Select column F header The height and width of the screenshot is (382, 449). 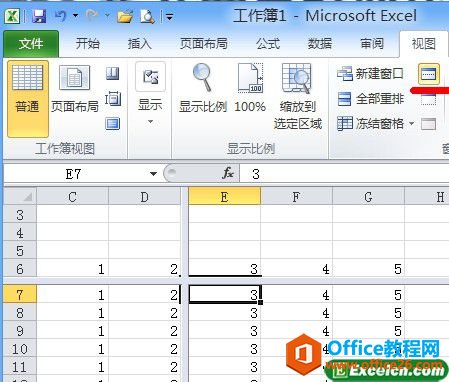296,197
